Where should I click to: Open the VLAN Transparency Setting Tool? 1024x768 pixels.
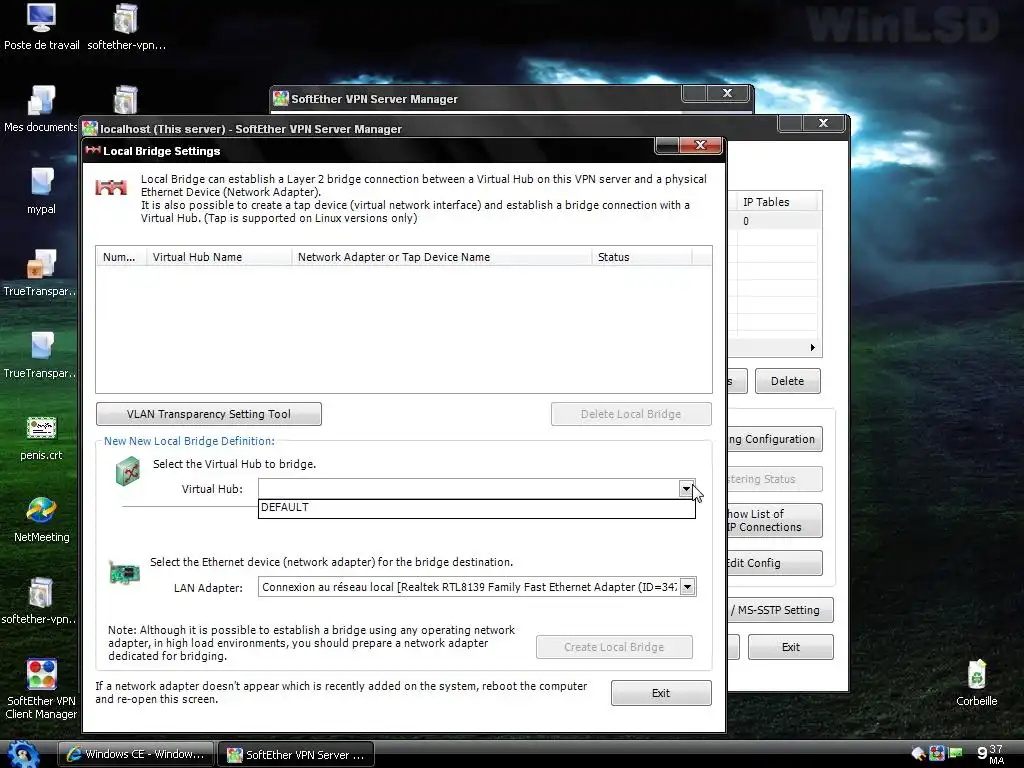click(209, 414)
